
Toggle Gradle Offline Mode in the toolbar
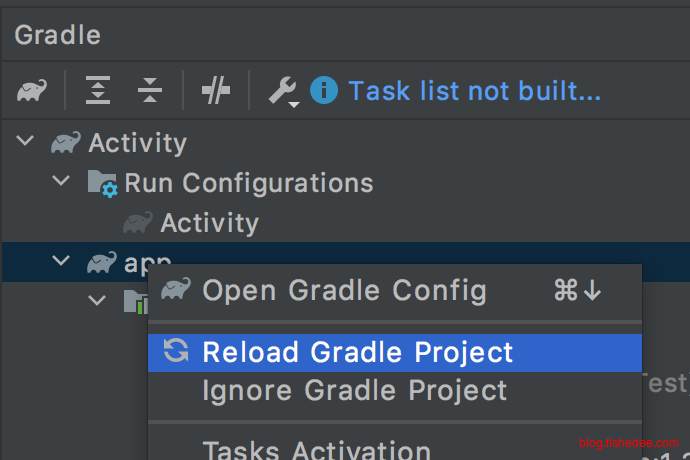point(215,91)
